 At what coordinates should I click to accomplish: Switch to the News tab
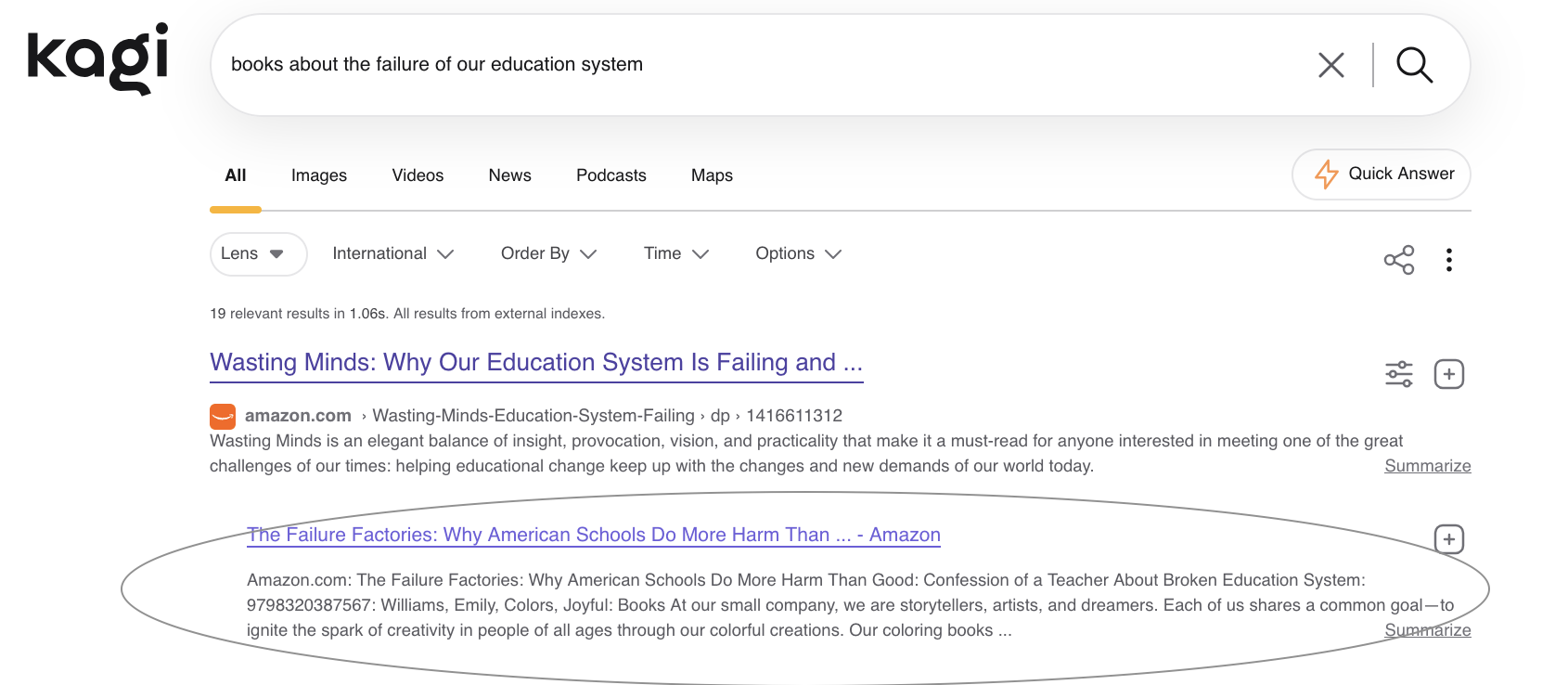[x=510, y=175]
